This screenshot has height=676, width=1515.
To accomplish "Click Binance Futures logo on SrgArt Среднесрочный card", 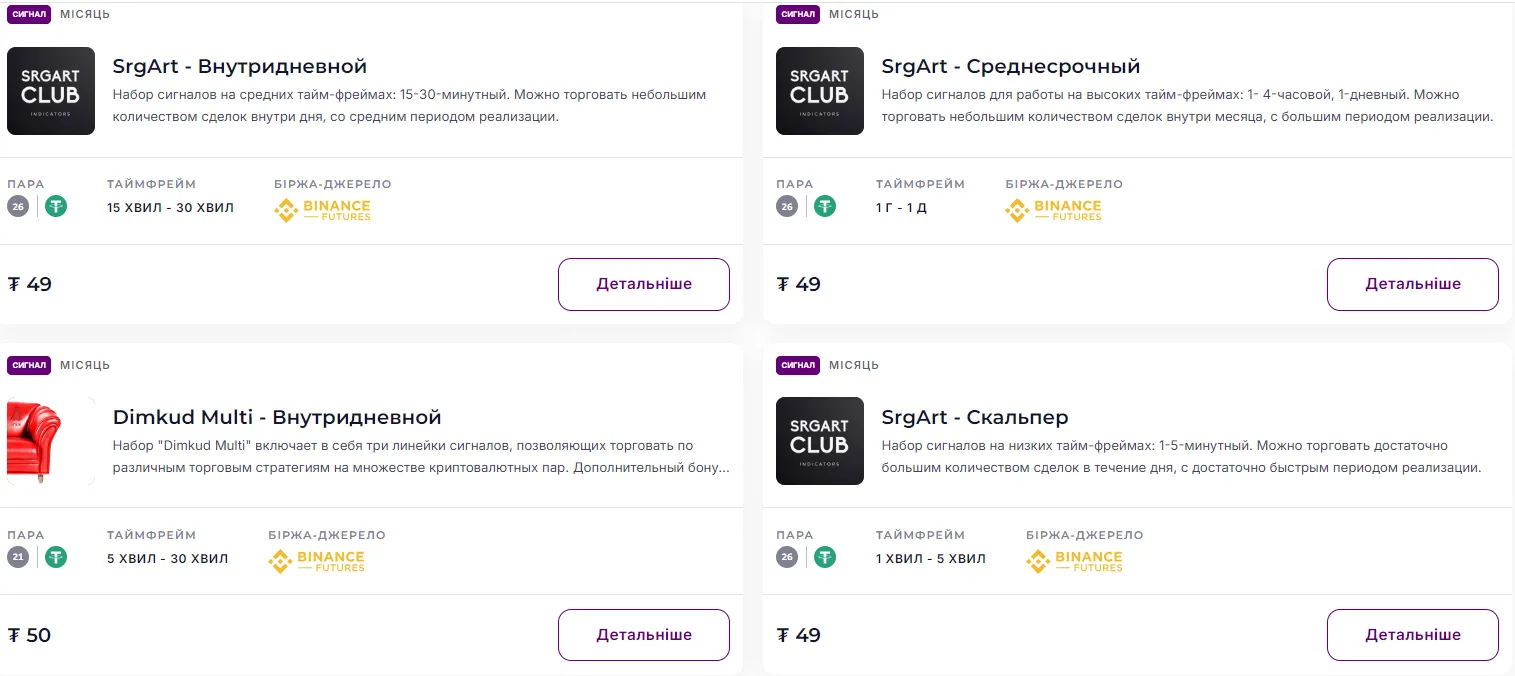I will coord(1053,210).
